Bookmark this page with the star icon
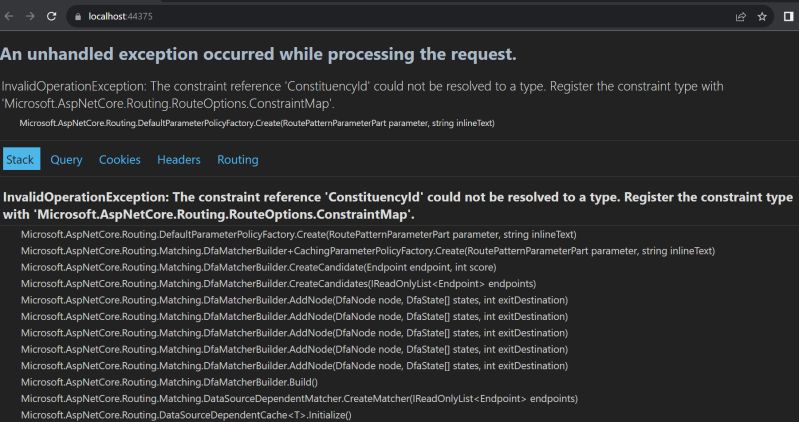Viewport: 799px width, 422px height. (762, 17)
